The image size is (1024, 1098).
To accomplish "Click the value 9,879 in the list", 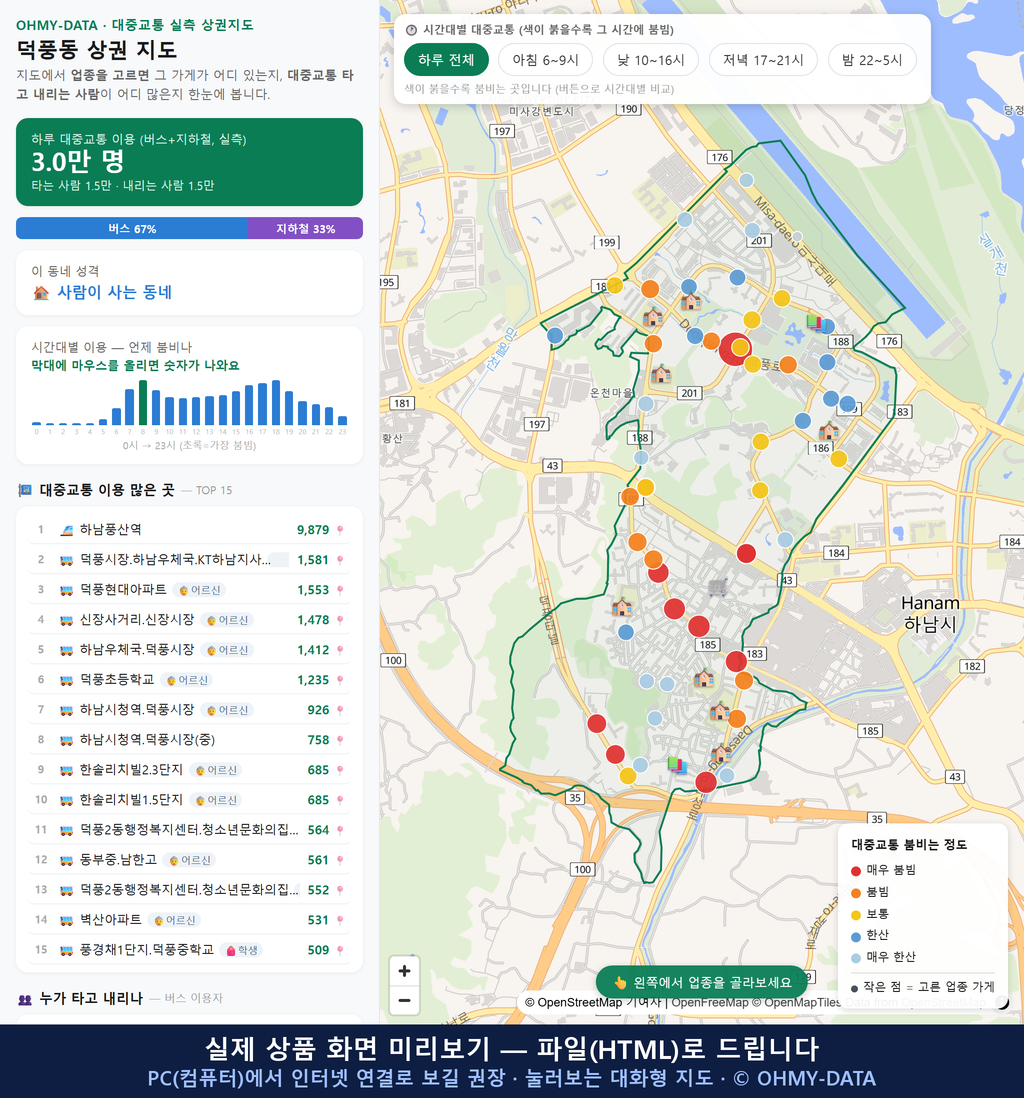I will pos(313,530).
